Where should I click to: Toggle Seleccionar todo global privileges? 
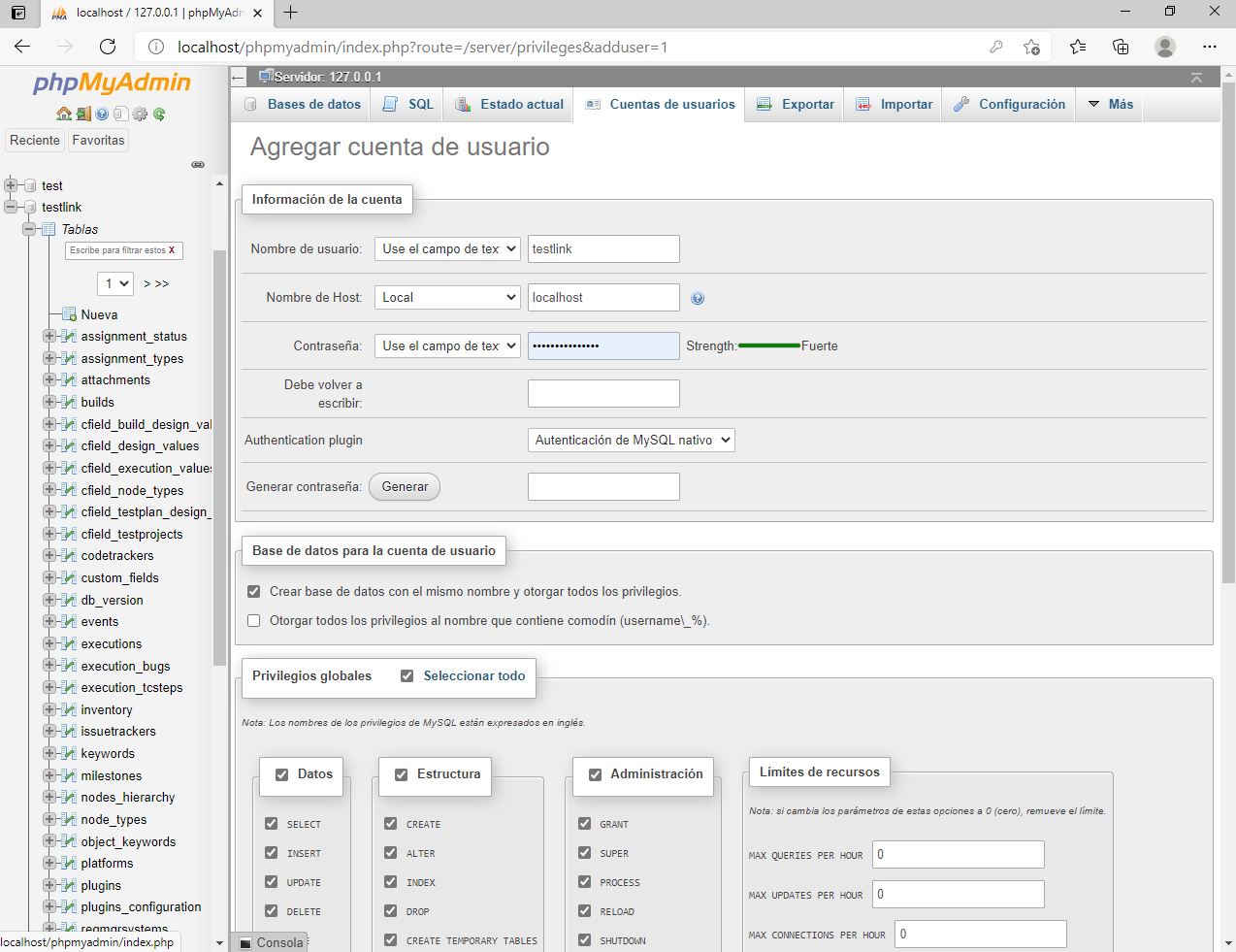tap(407, 675)
